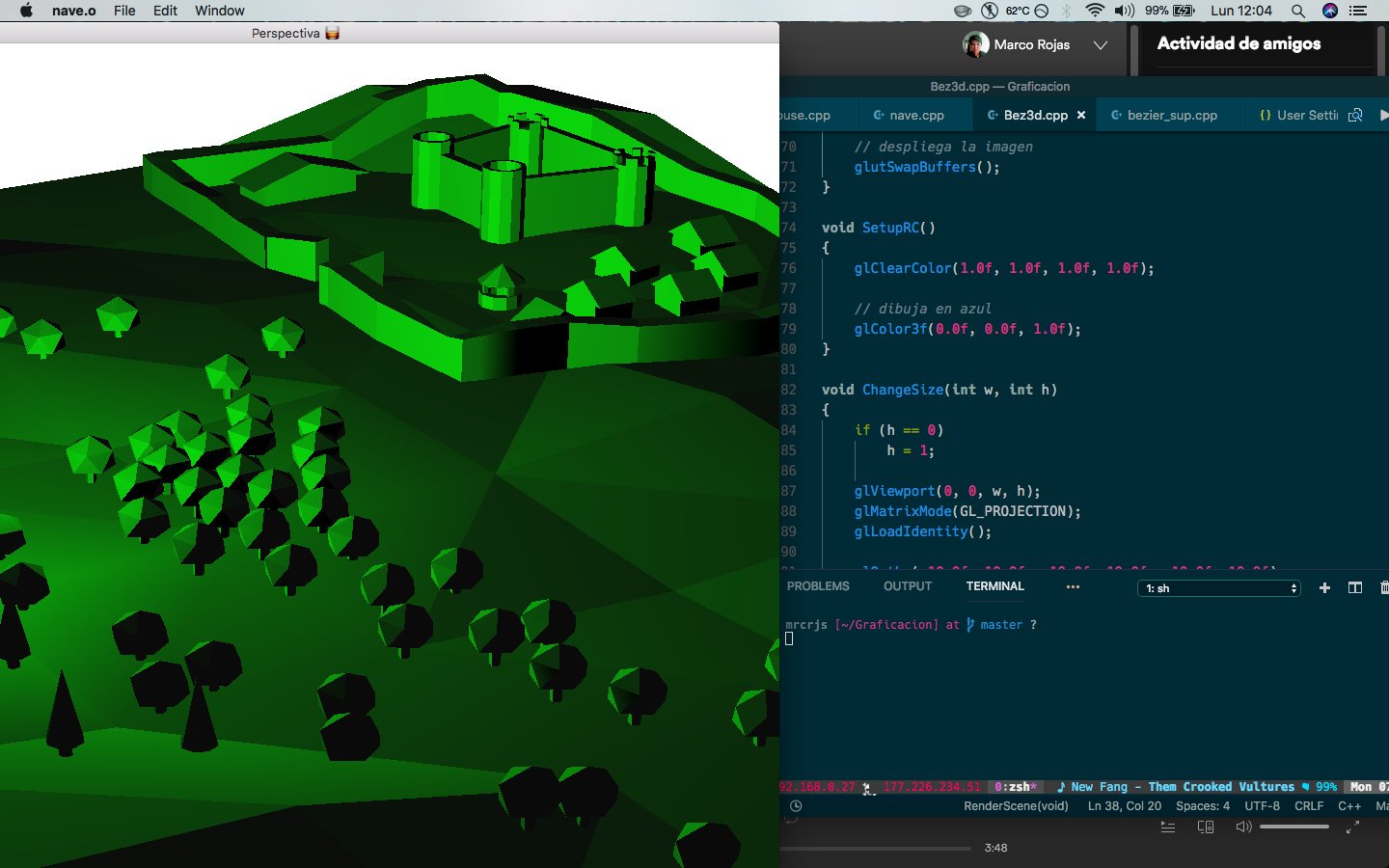Kill the terminal with trash icon

pyautogui.click(x=1384, y=587)
